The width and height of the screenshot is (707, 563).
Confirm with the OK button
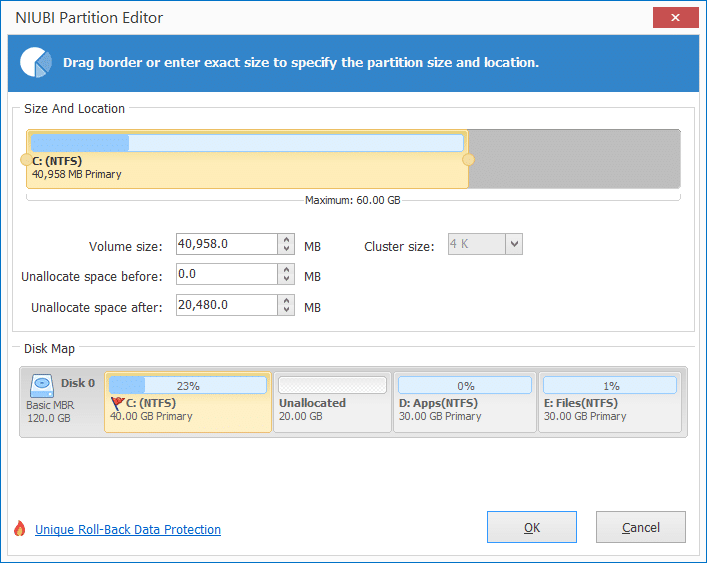pyautogui.click(x=532, y=527)
